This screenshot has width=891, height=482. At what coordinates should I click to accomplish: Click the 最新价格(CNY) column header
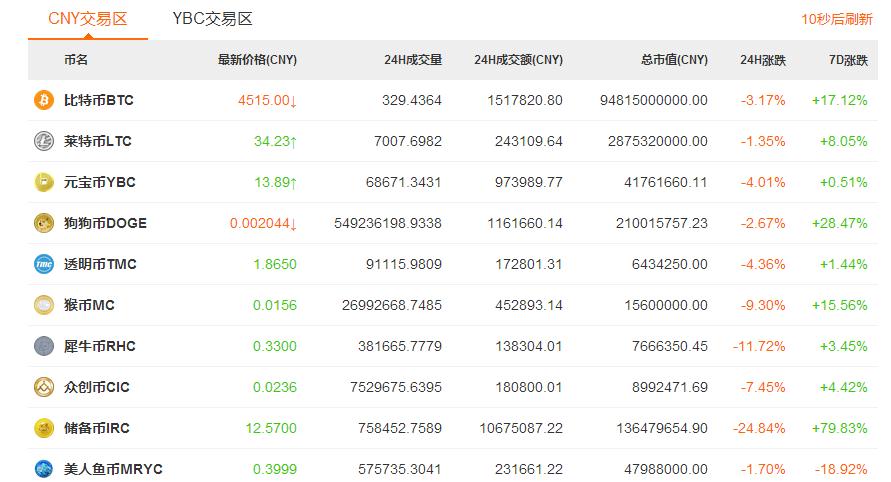257,60
